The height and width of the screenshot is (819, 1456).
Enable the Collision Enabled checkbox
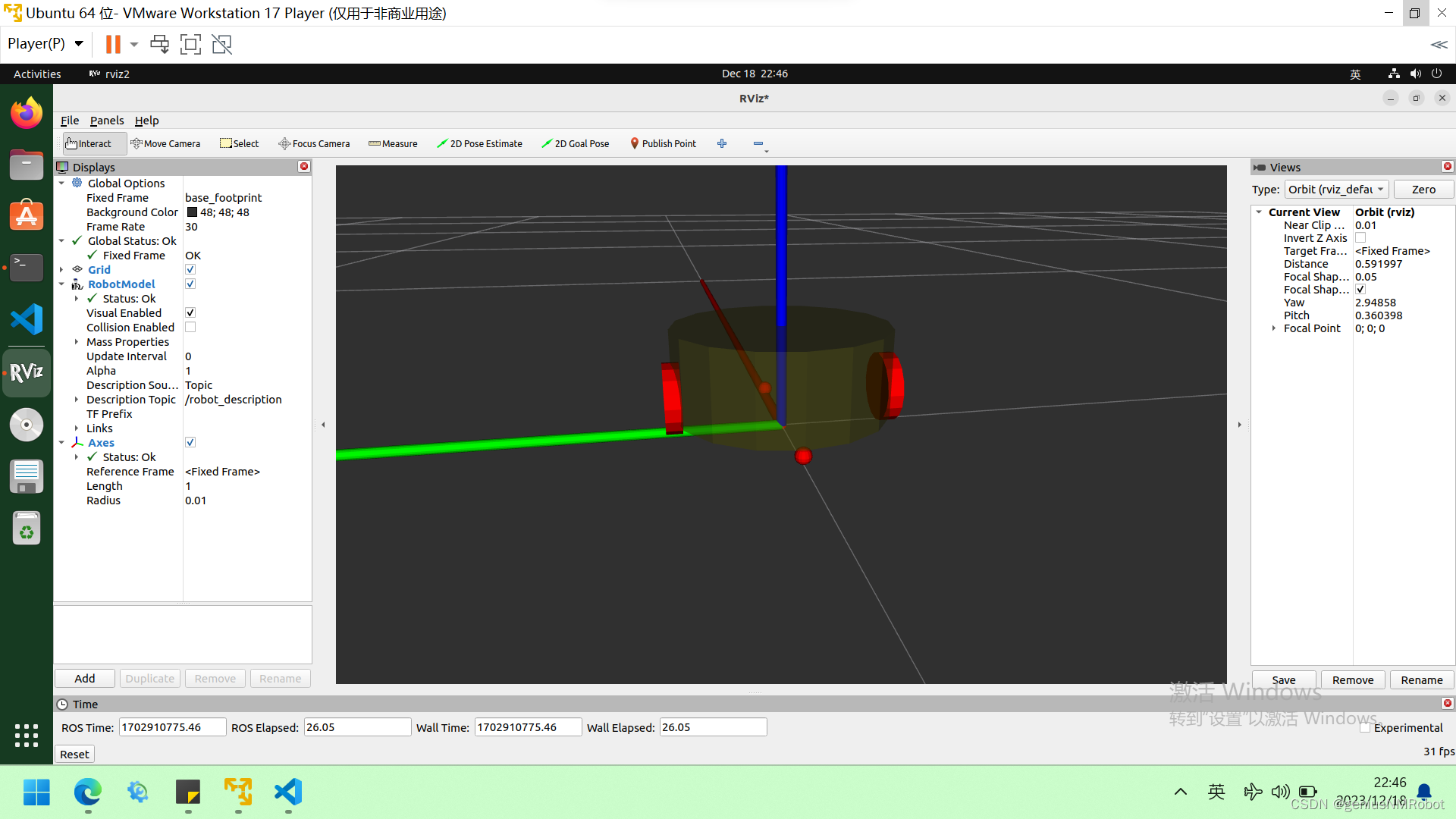pyautogui.click(x=190, y=328)
